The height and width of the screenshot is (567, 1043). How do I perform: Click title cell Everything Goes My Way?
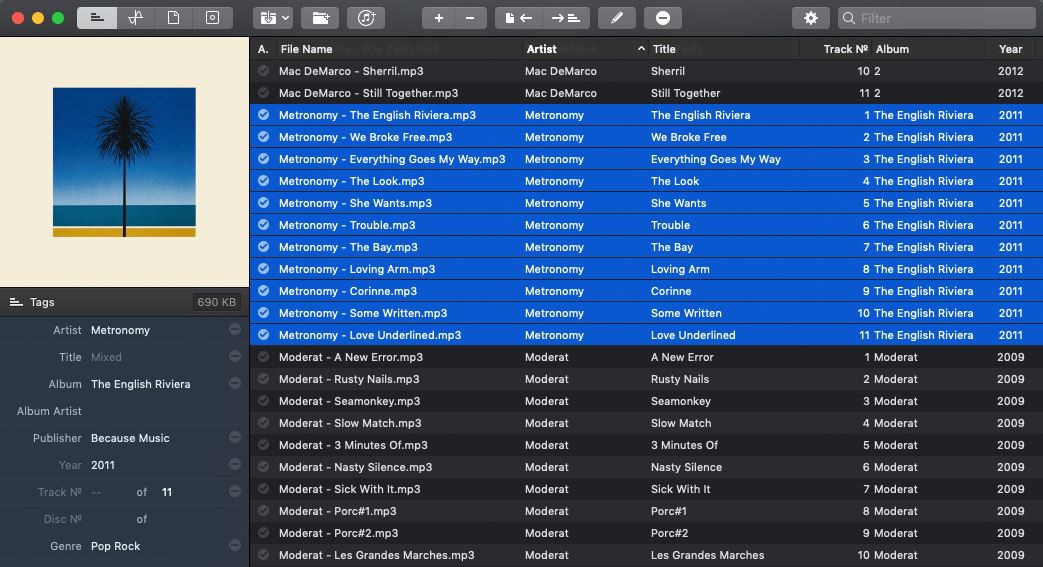tap(716, 159)
